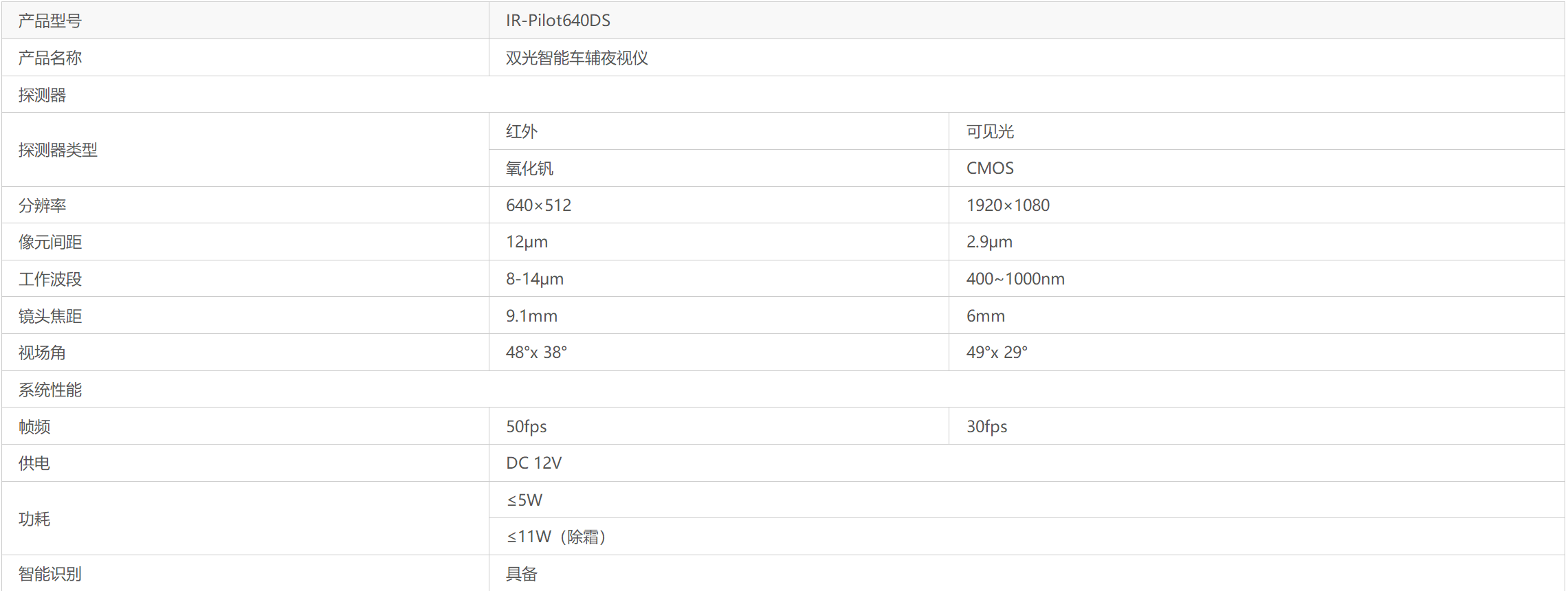Click the 探测器 section header row
The image size is (1568, 591).
pyautogui.click(x=42, y=96)
